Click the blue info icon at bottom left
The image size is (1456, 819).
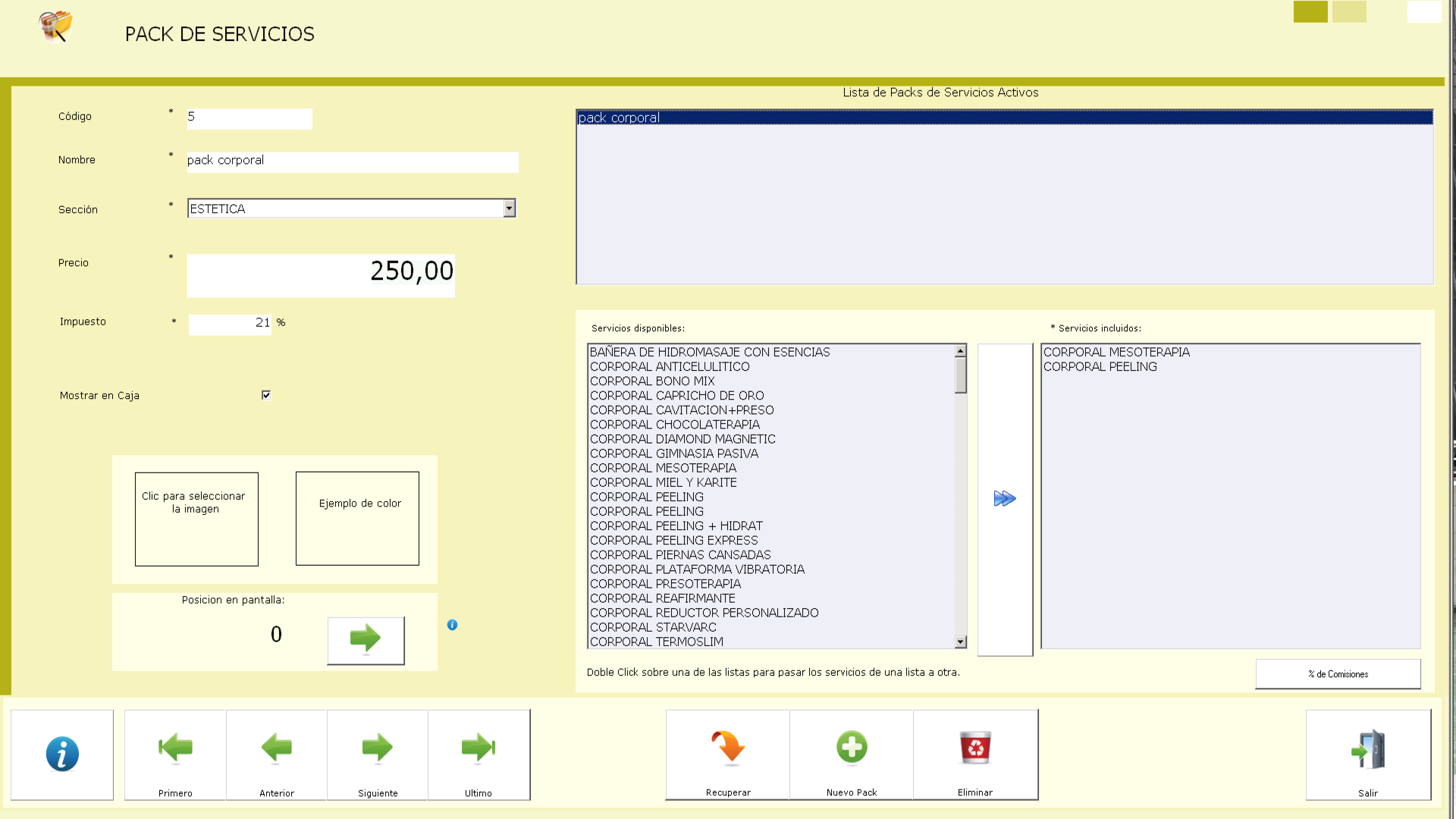pos(62,754)
